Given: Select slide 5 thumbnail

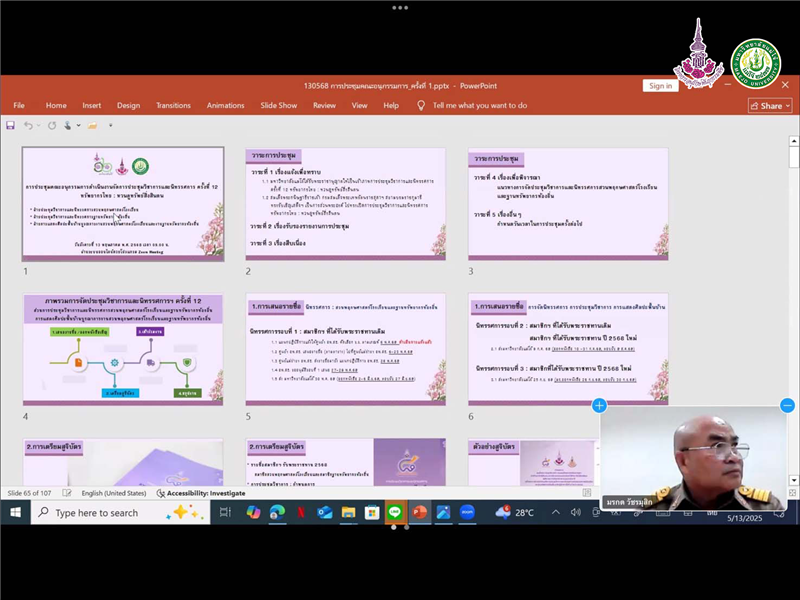Looking at the screenshot, I should pos(345,349).
